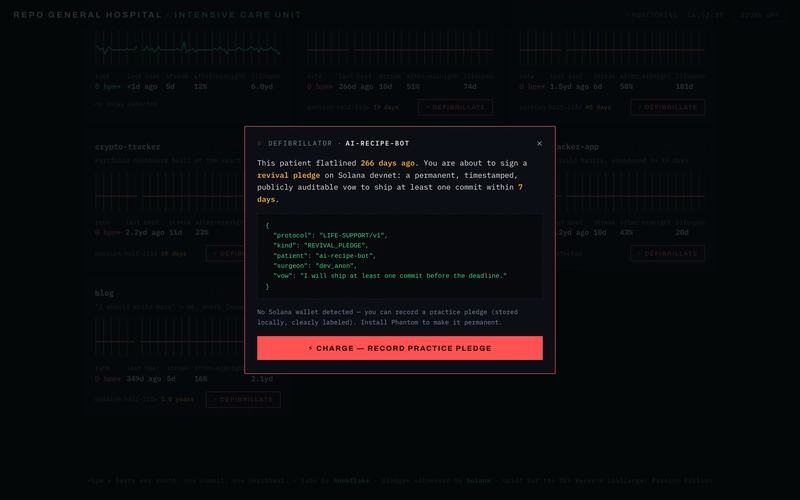Click the red status dot beside DEFIBRILLATOR title
Viewport: 800px width, 500px height.
pyautogui.click(x=260, y=143)
